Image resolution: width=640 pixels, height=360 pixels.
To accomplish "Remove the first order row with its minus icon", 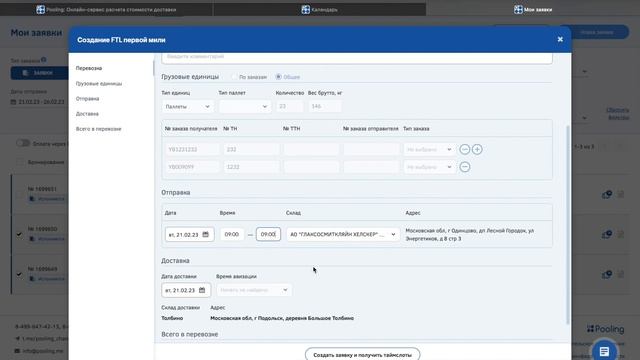I will click(x=464, y=149).
